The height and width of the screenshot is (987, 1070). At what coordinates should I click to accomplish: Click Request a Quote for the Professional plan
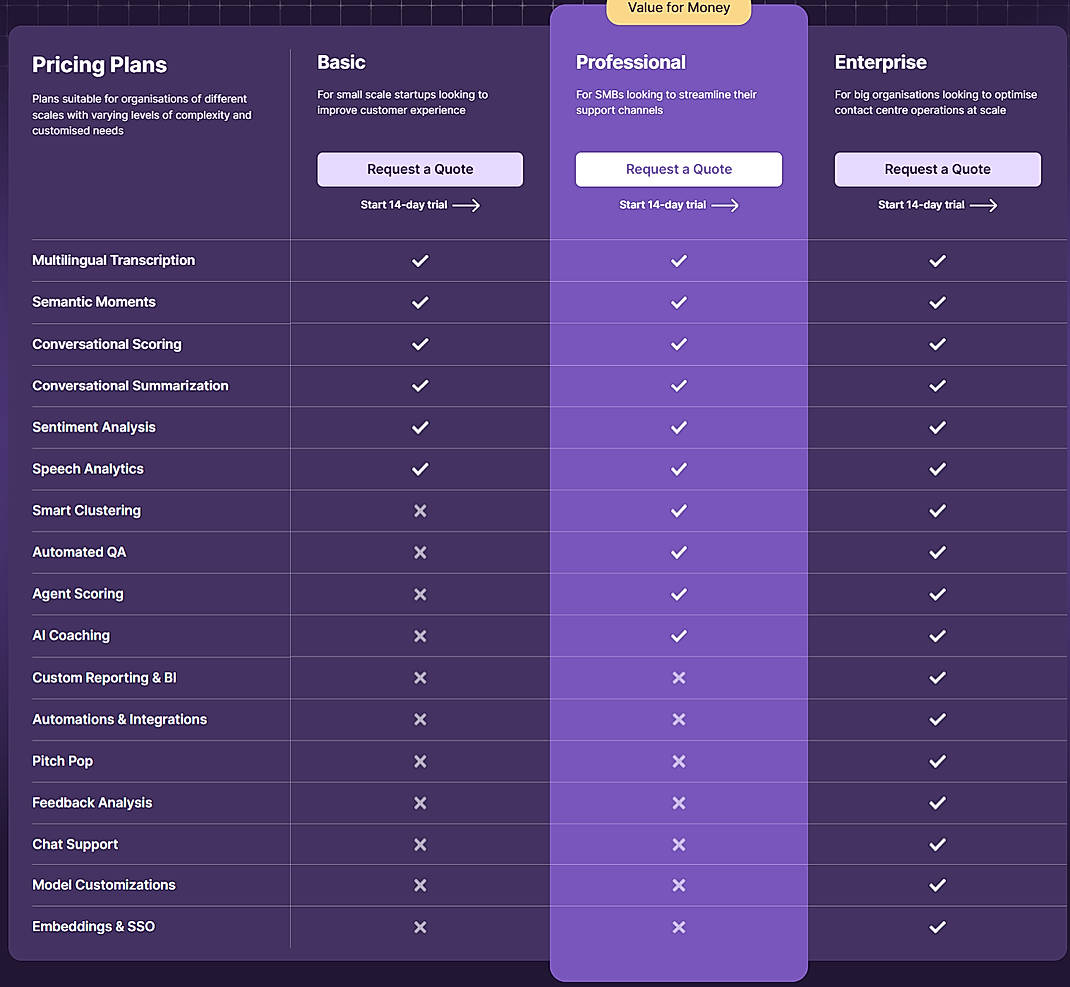679,169
